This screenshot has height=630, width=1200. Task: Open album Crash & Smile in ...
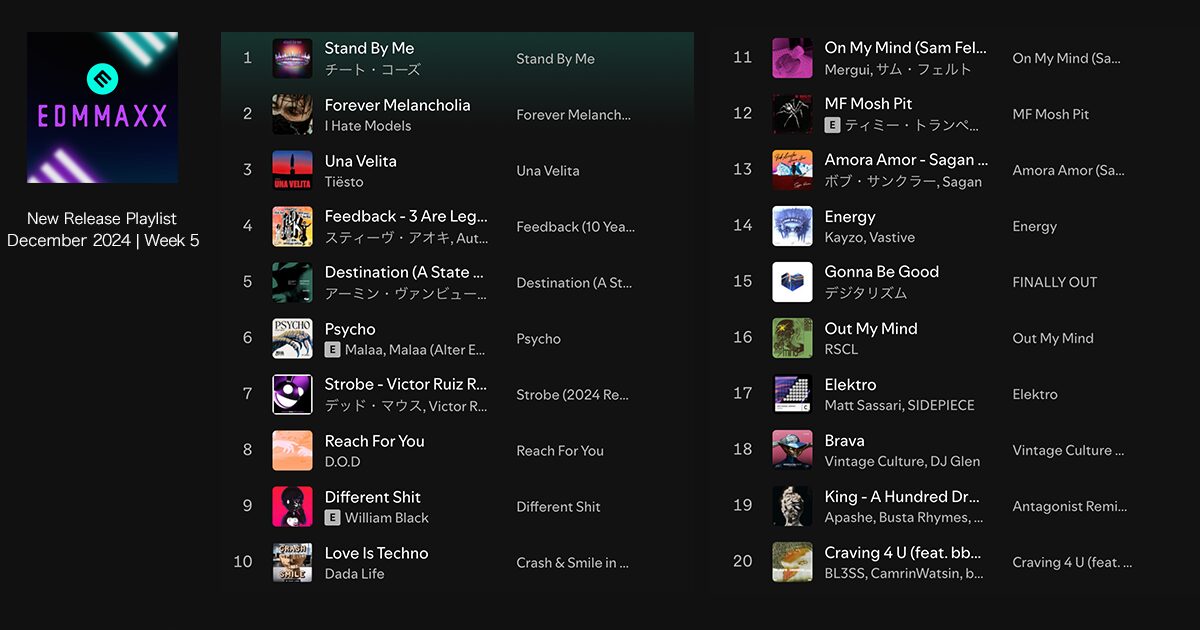point(572,562)
